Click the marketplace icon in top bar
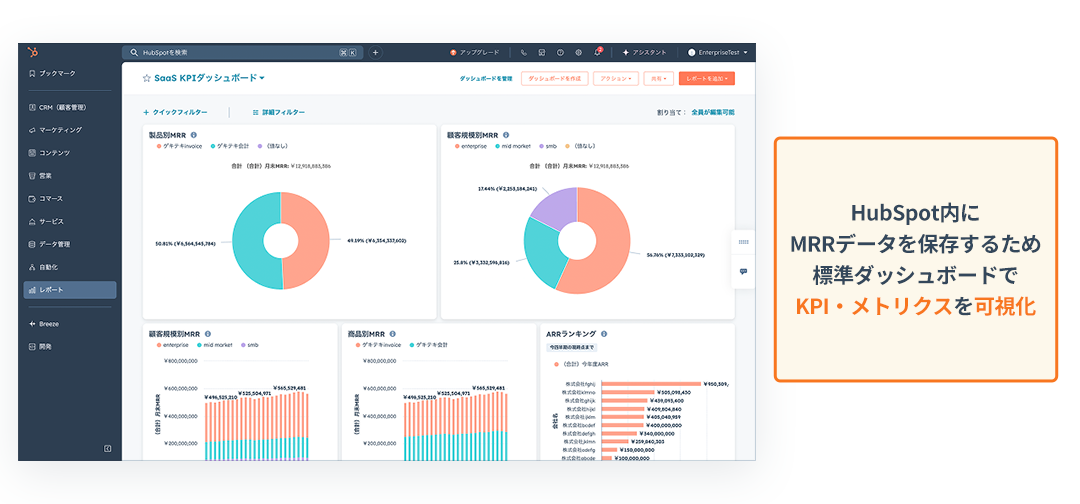 click(541, 52)
